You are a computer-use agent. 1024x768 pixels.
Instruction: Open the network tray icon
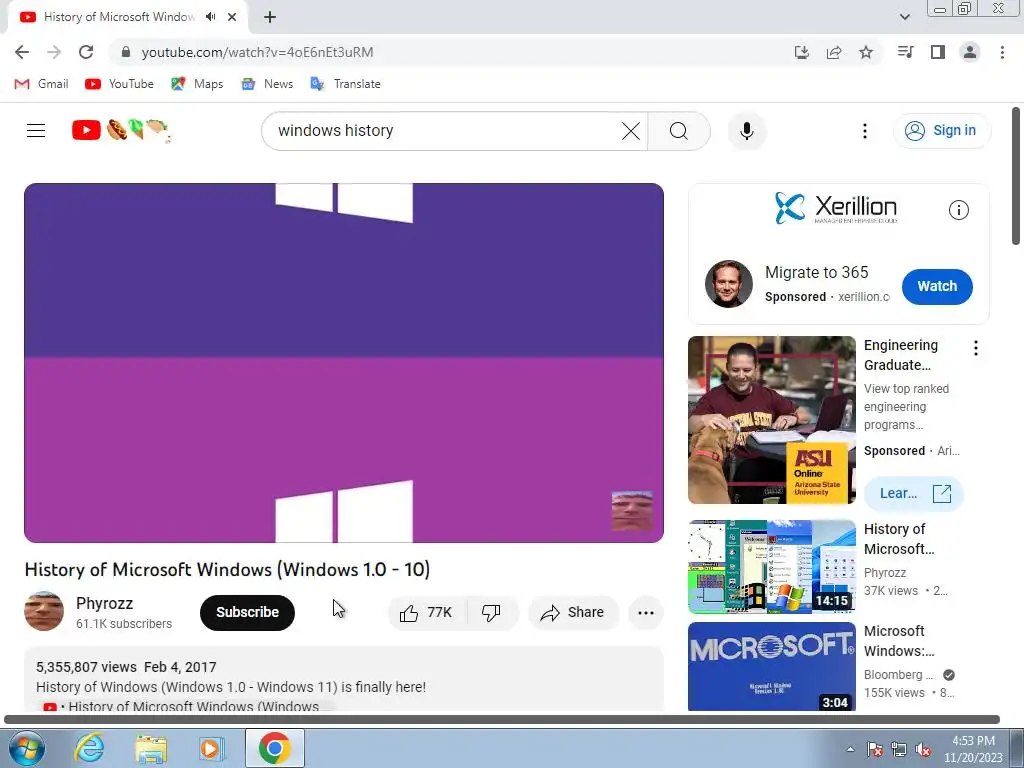[899, 749]
